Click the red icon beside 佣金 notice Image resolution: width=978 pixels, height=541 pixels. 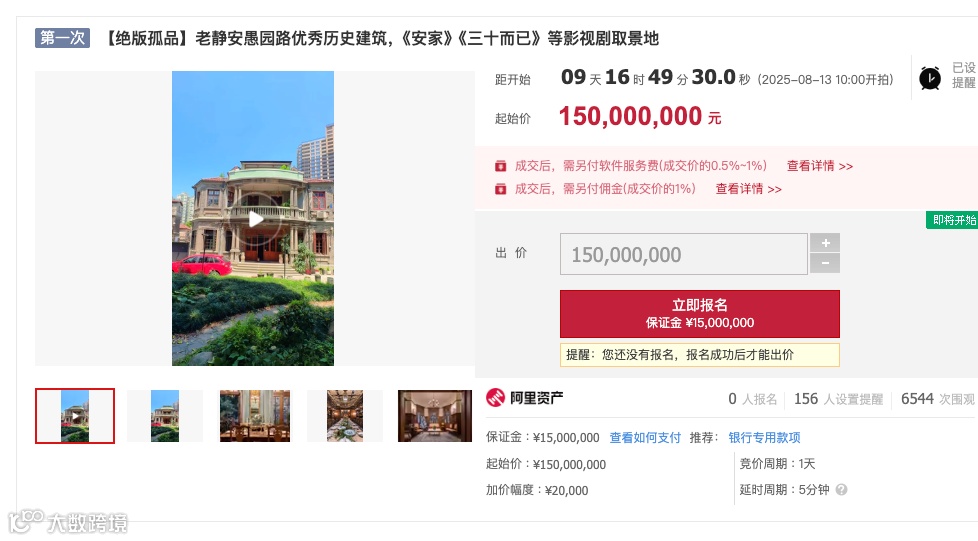click(x=500, y=189)
